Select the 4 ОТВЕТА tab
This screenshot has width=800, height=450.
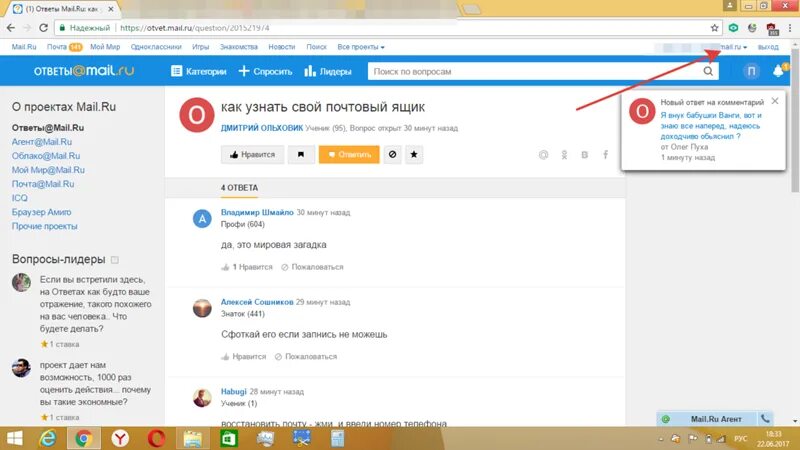[x=239, y=188]
